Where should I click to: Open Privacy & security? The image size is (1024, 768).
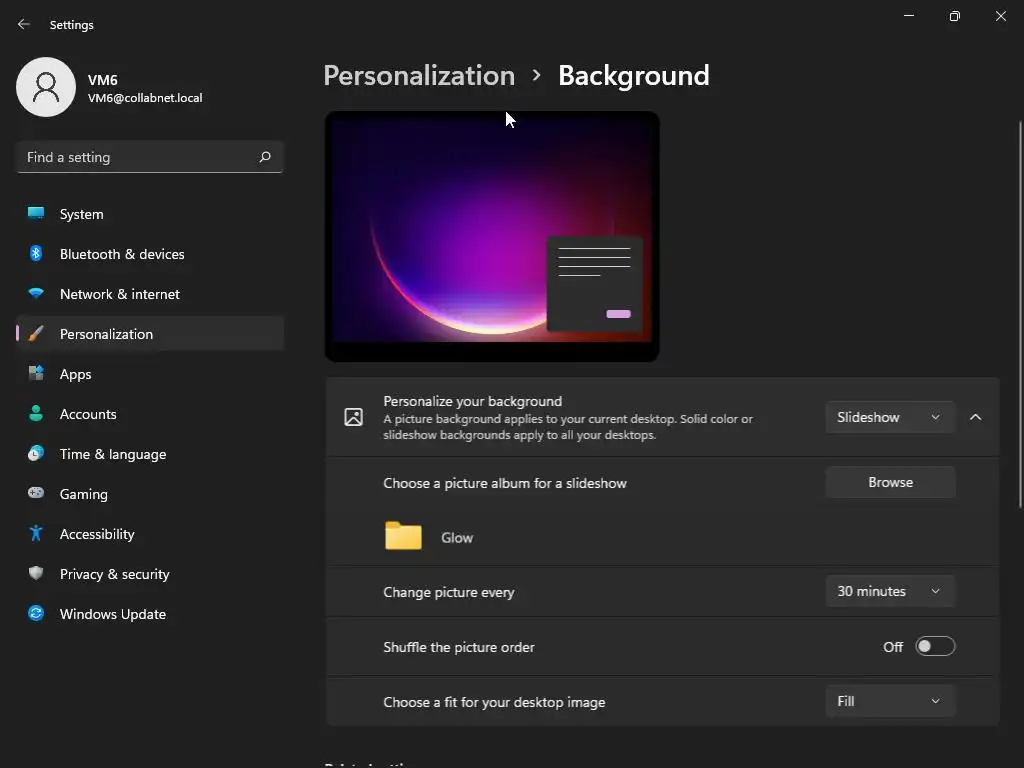tap(150, 574)
